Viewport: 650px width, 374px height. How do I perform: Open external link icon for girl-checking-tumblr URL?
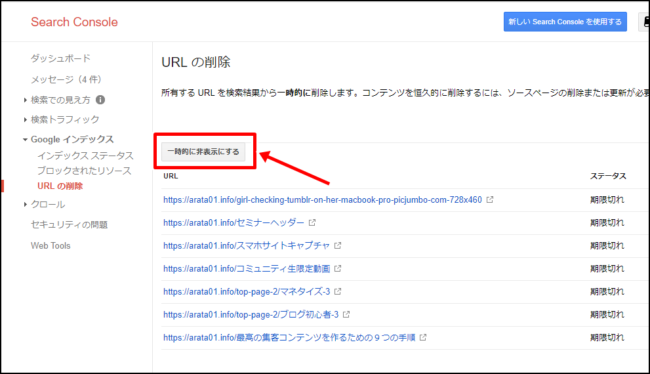click(x=490, y=200)
